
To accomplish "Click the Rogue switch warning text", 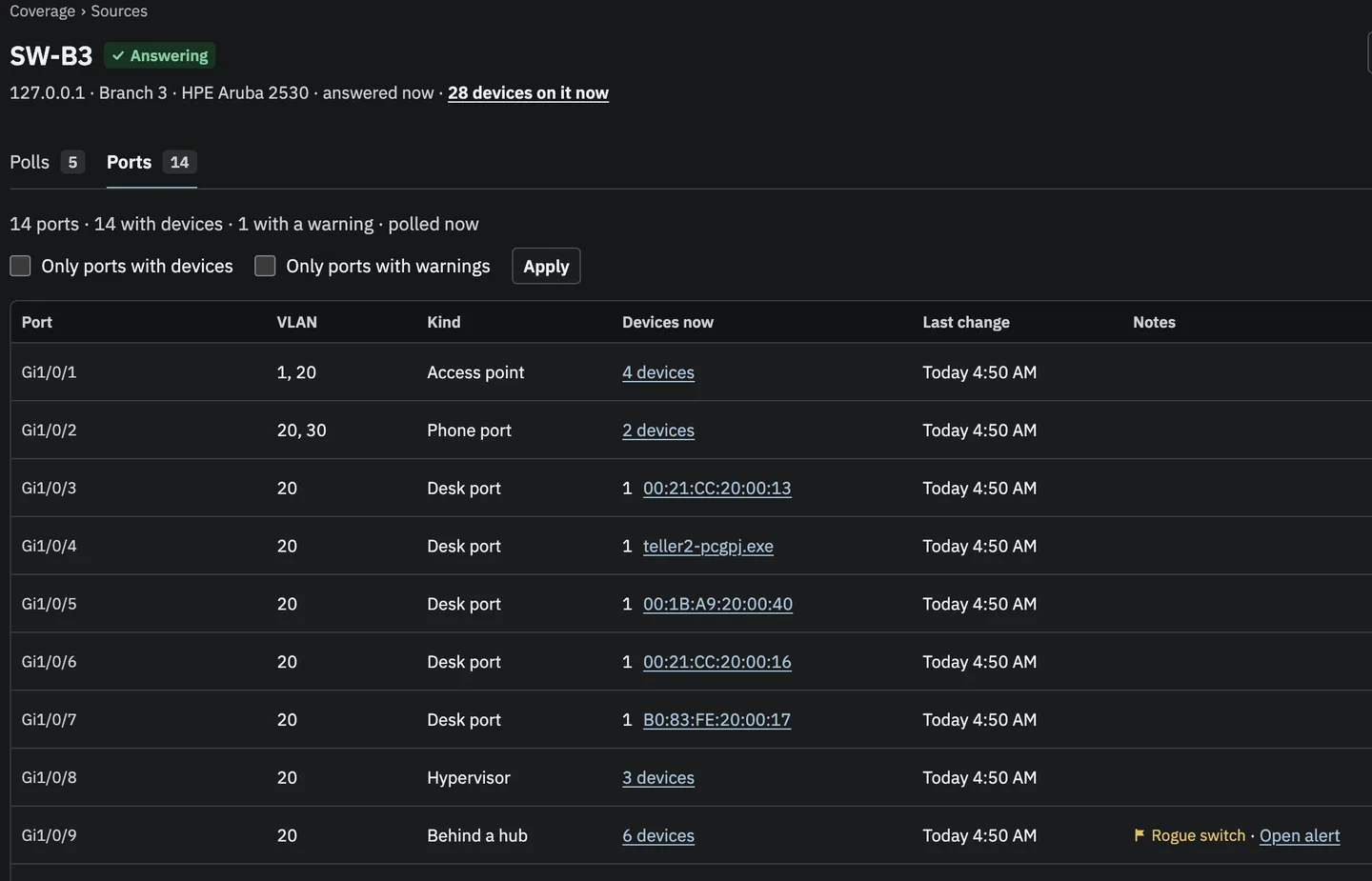I will click(1199, 835).
